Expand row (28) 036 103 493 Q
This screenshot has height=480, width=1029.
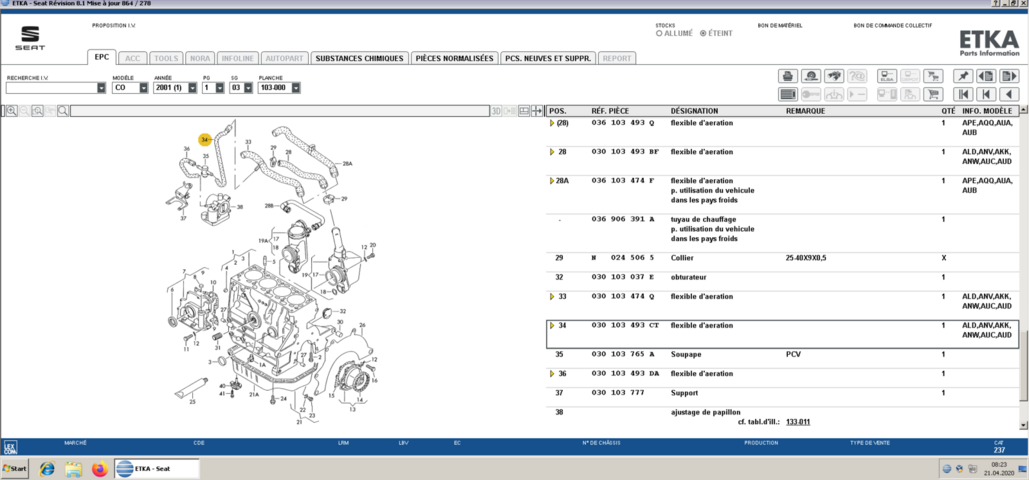coord(552,123)
